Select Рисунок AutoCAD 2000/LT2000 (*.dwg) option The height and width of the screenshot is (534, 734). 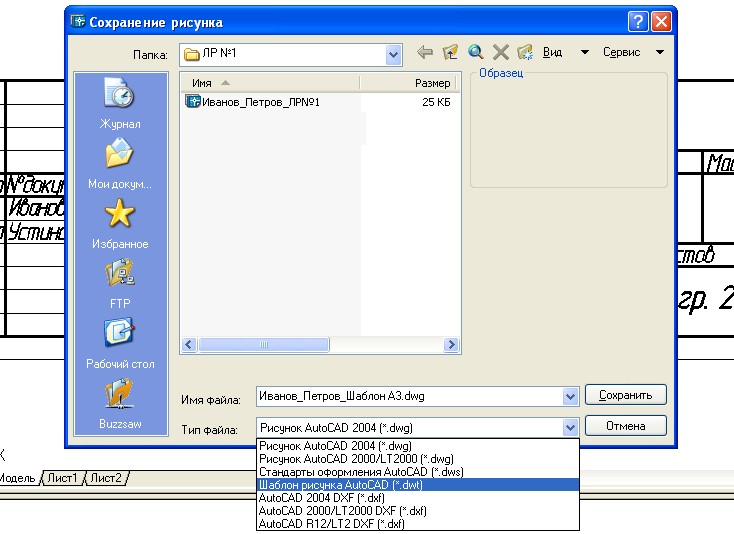pos(418,459)
